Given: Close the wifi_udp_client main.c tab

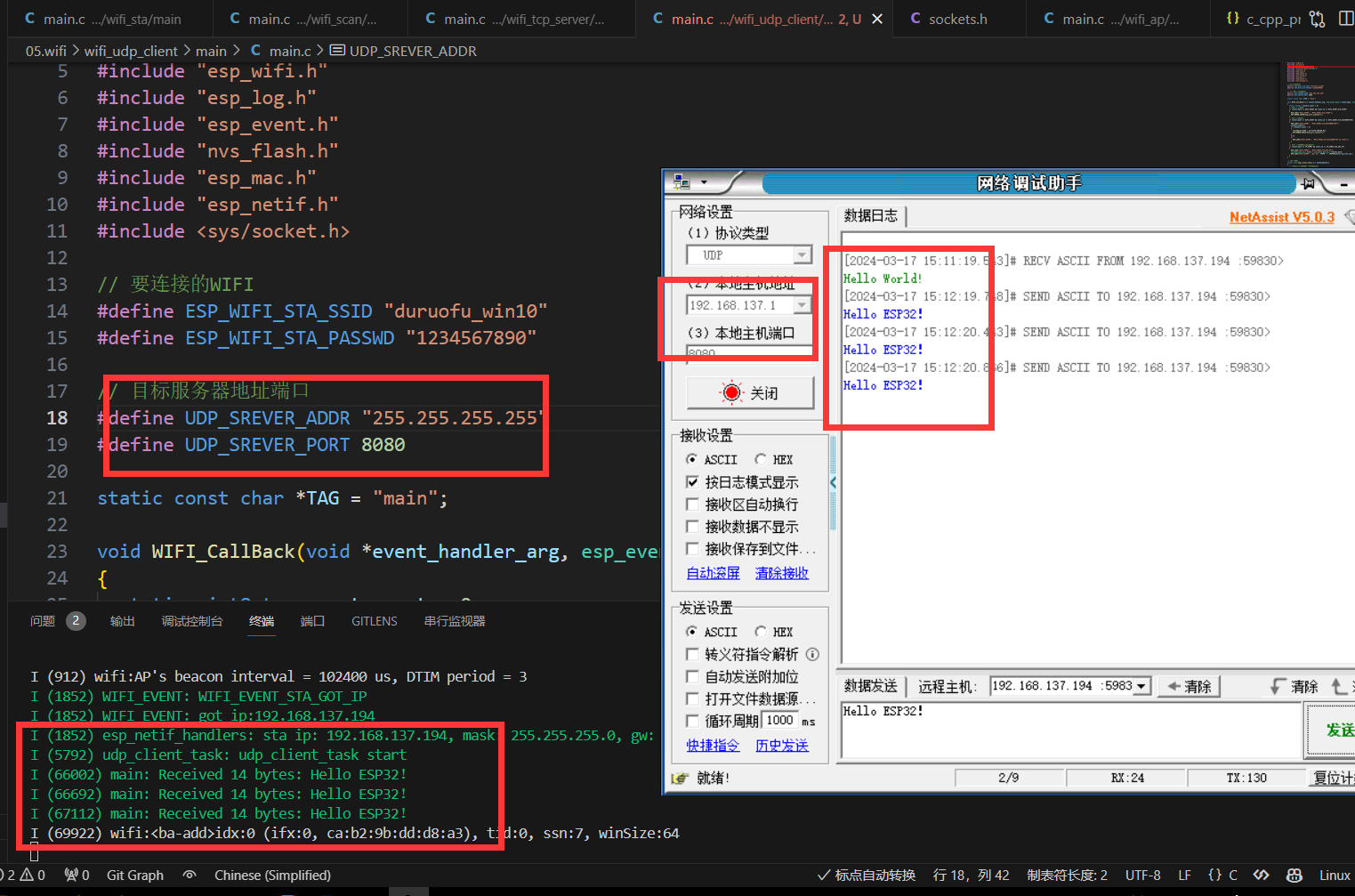Looking at the screenshot, I should [877, 19].
